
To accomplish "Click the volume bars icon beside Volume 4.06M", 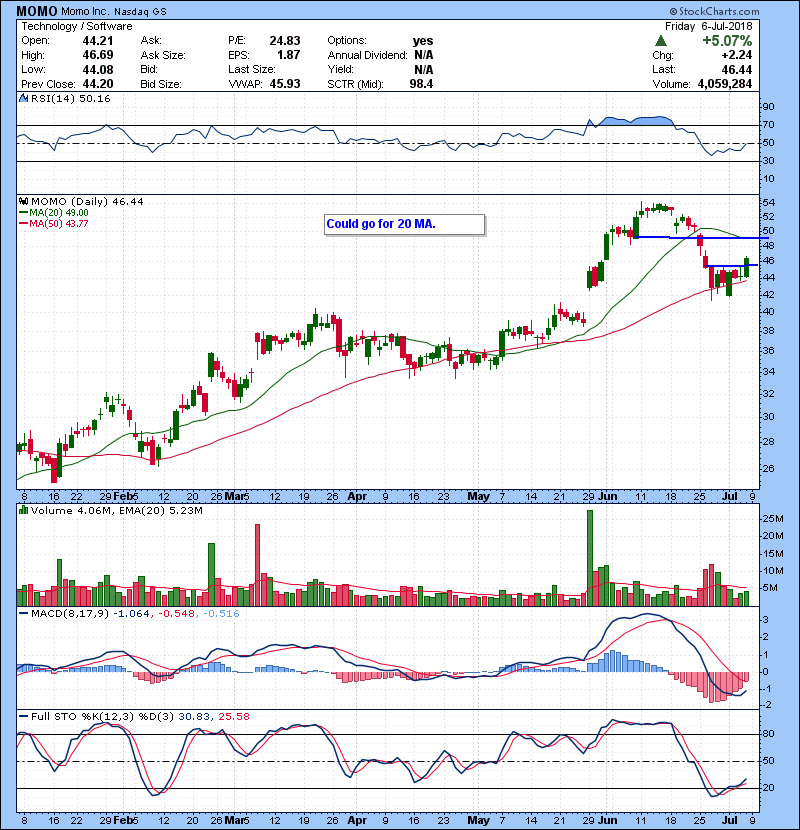I will [23, 511].
